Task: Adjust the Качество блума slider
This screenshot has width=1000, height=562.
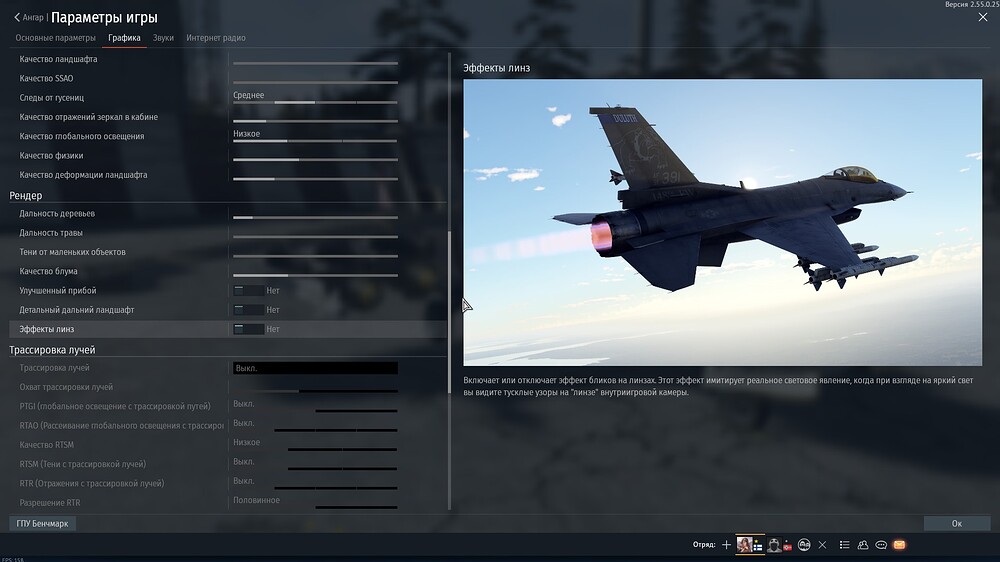Action: (315, 275)
